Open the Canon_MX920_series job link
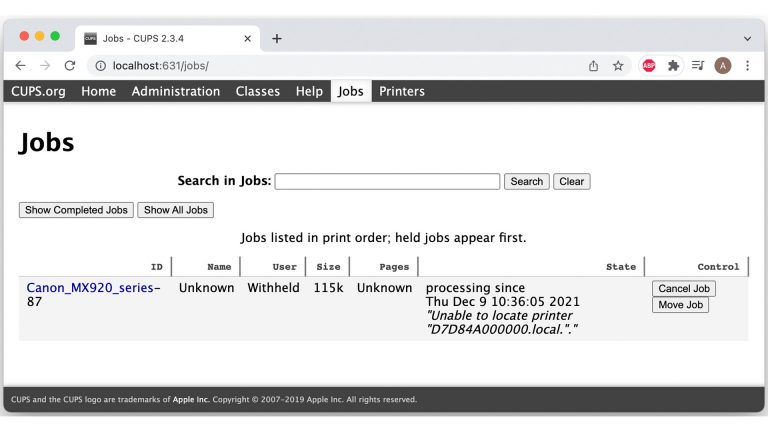Viewport: 768px width, 432px height. [90, 288]
